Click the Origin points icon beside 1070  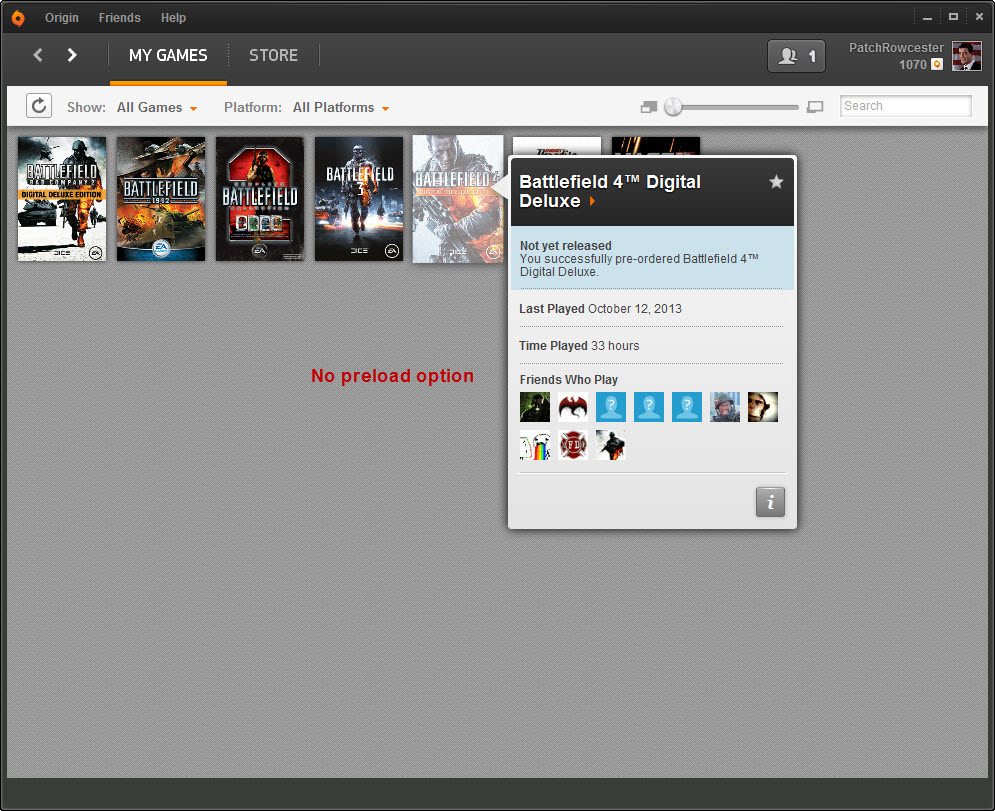tap(937, 64)
